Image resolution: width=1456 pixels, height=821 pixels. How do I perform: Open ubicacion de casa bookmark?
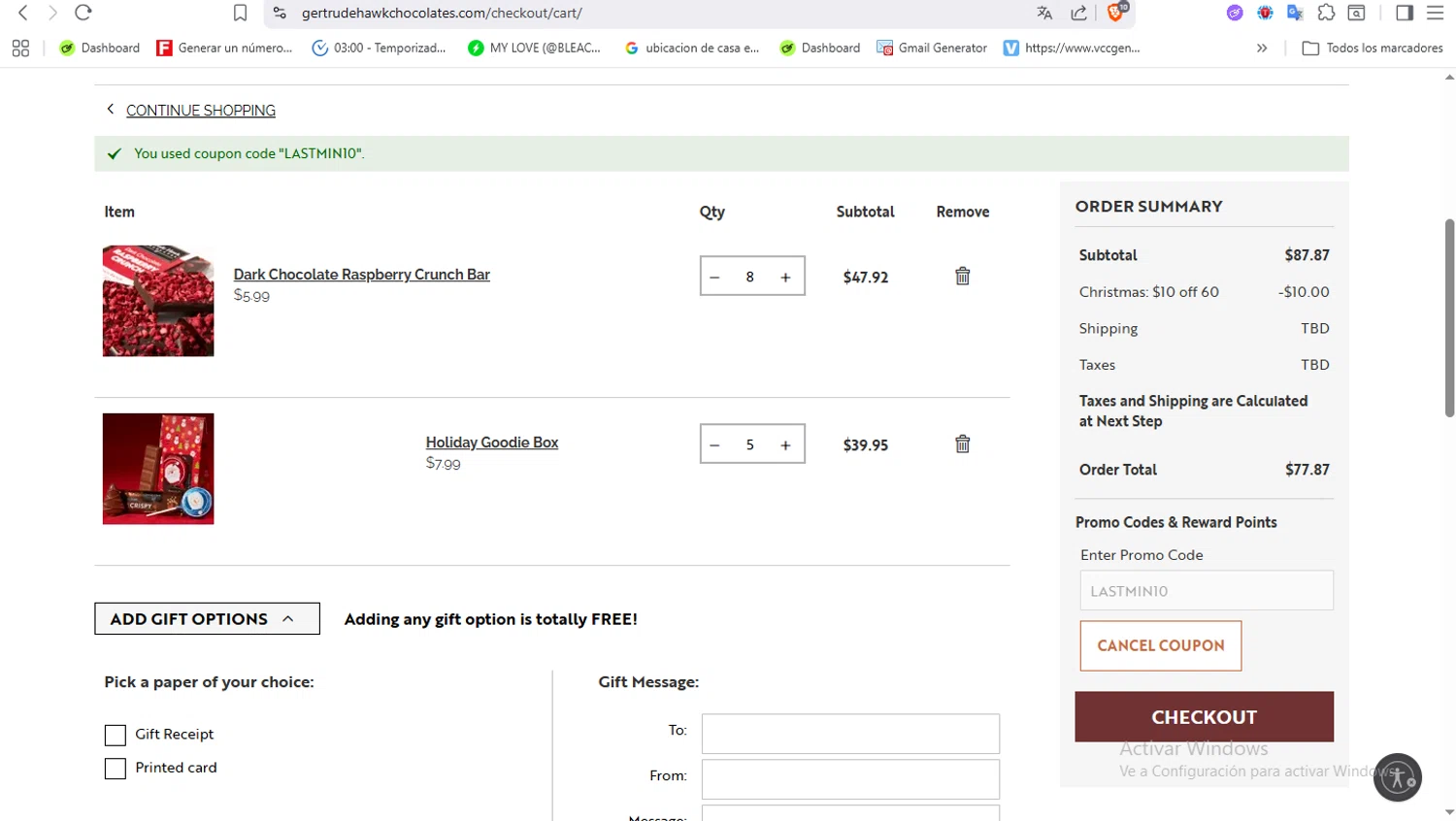(x=691, y=48)
